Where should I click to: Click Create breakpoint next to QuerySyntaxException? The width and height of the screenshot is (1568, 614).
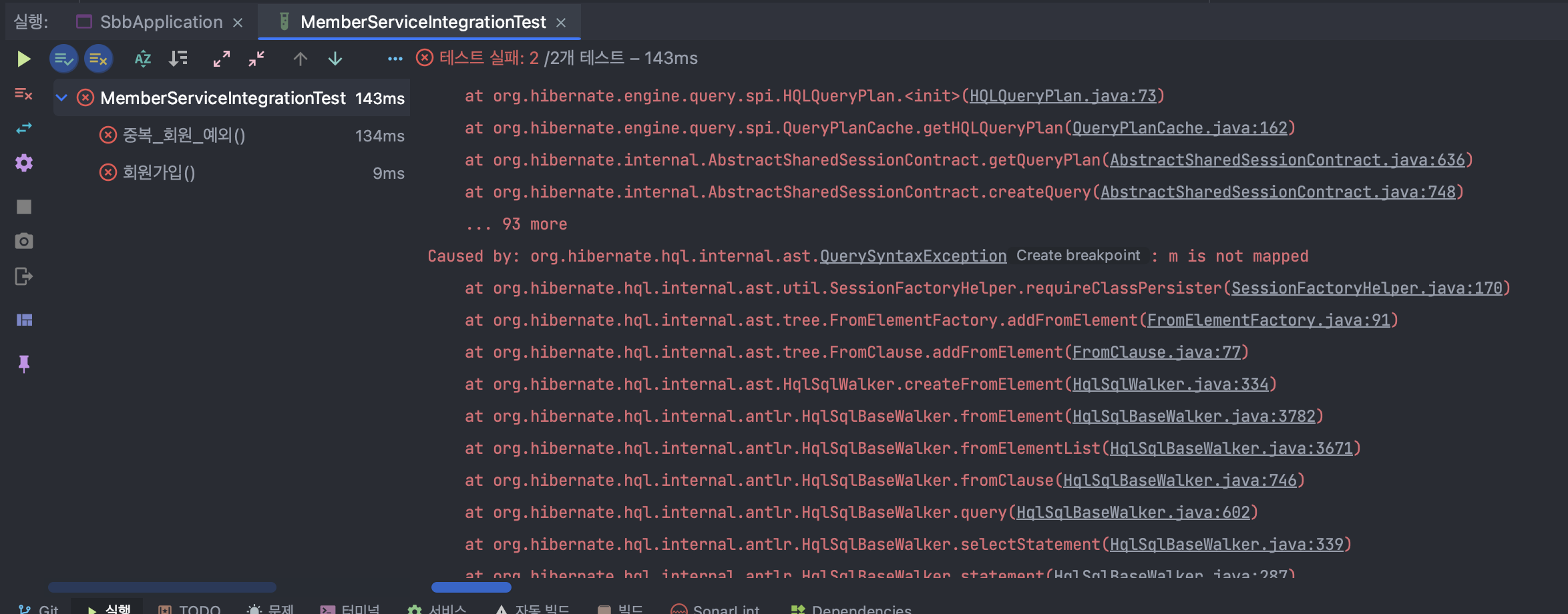coord(1078,256)
